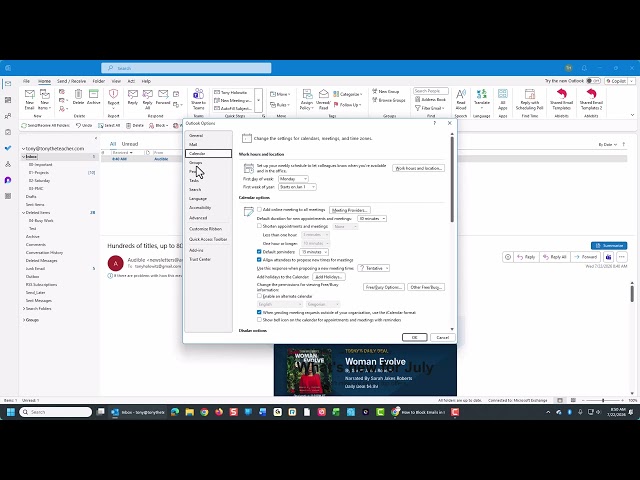Open the default meeting duration dropdown
This screenshot has height=480, width=640.
click(372, 218)
